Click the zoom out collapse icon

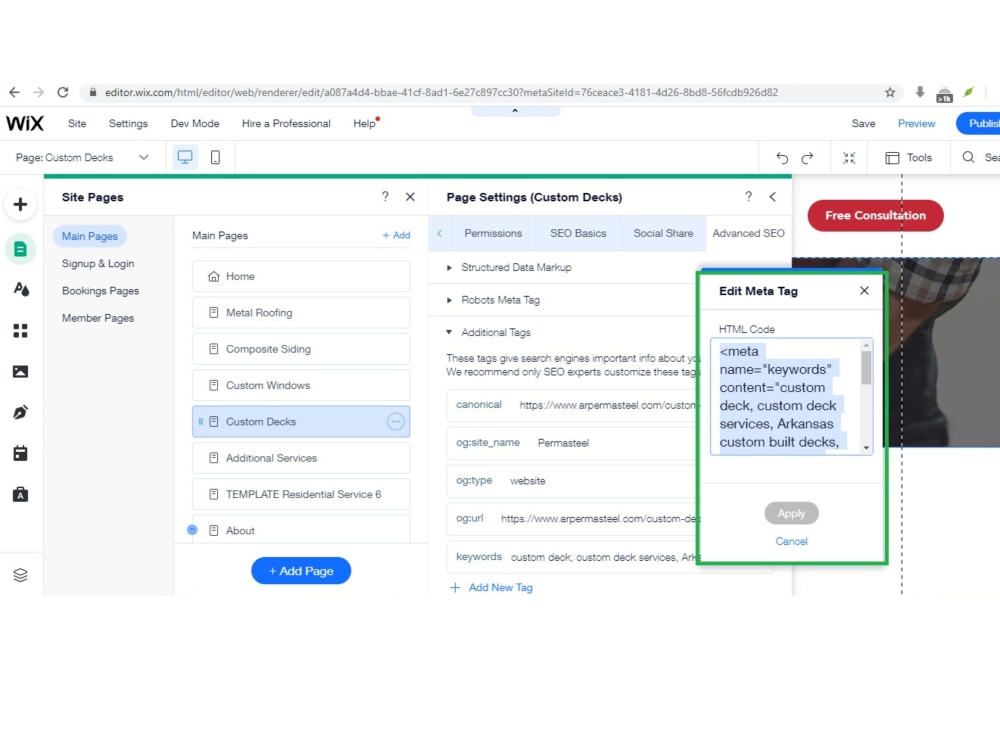tap(849, 158)
